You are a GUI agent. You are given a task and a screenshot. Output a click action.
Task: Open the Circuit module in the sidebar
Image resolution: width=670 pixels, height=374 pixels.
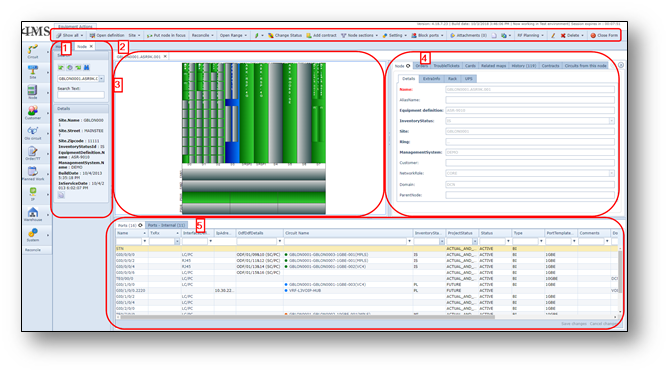coord(33,51)
